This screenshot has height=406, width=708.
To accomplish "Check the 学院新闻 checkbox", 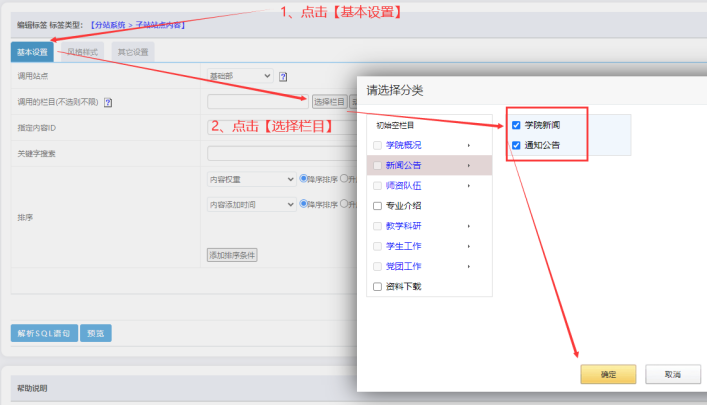I will pos(516,125).
